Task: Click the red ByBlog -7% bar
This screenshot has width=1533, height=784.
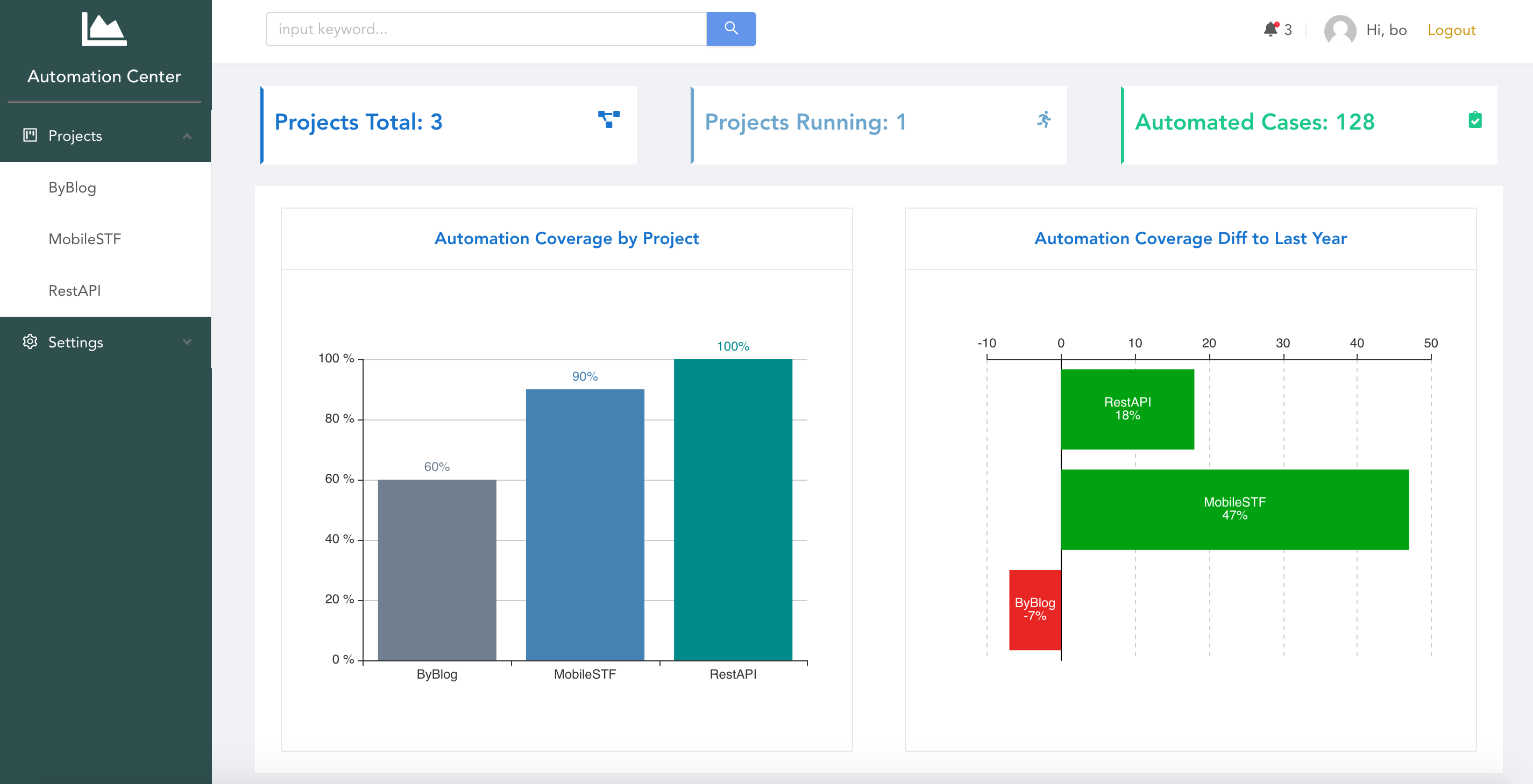Action: pos(1035,610)
